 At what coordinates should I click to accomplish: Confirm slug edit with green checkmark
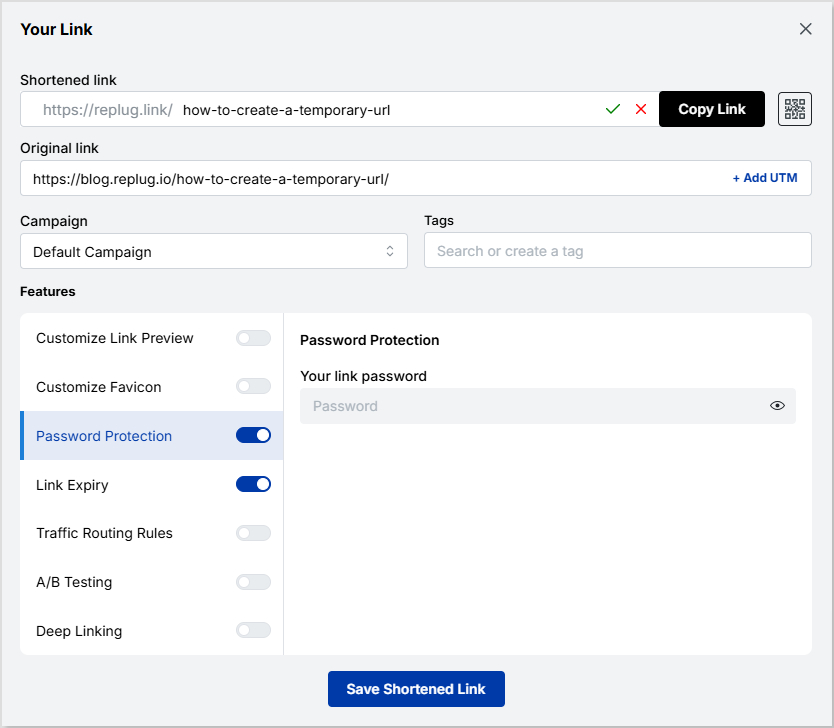tap(613, 110)
